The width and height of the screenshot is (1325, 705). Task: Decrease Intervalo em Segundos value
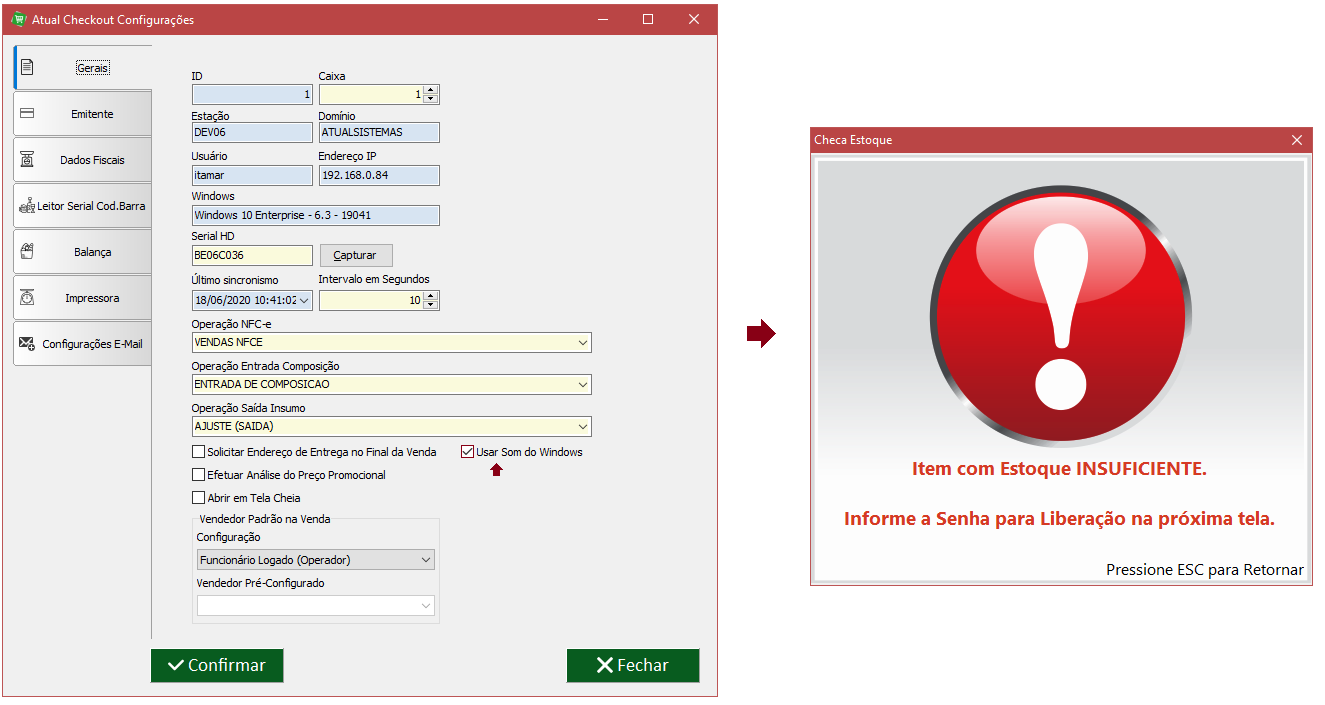pyautogui.click(x=431, y=305)
